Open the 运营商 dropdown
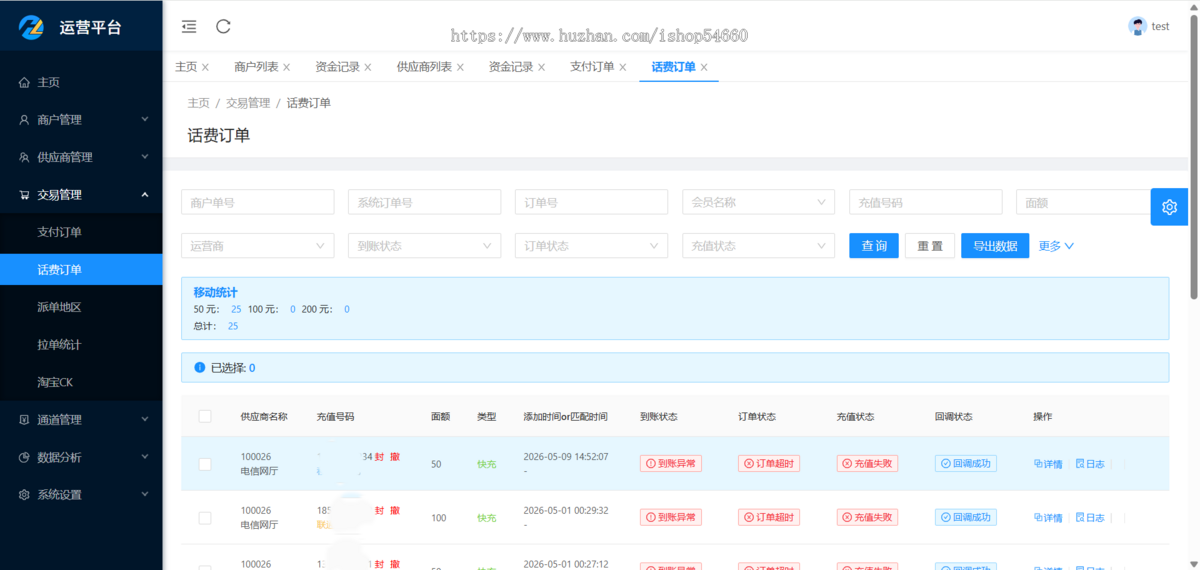 click(x=257, y=245)
